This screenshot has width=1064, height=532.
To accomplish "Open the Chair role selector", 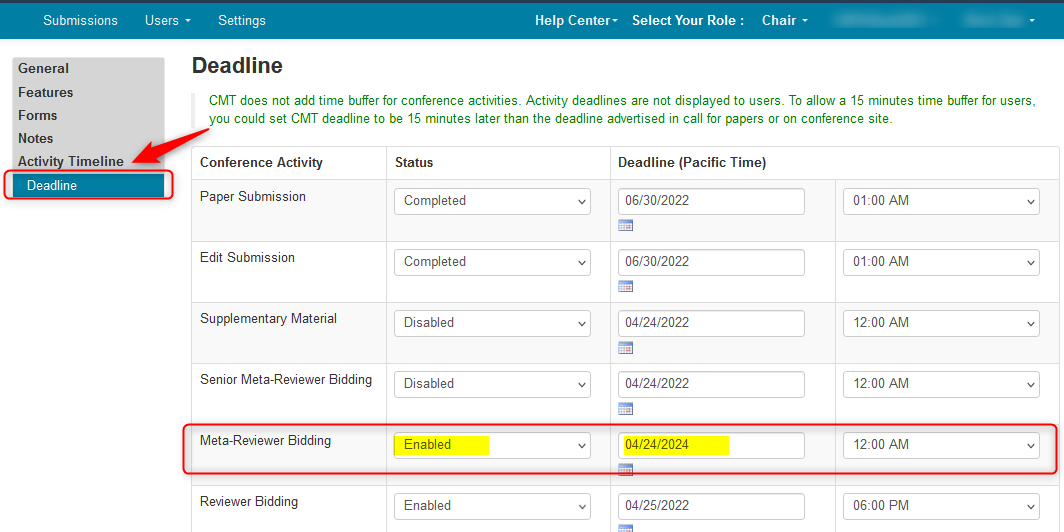I will click(784, 20).
